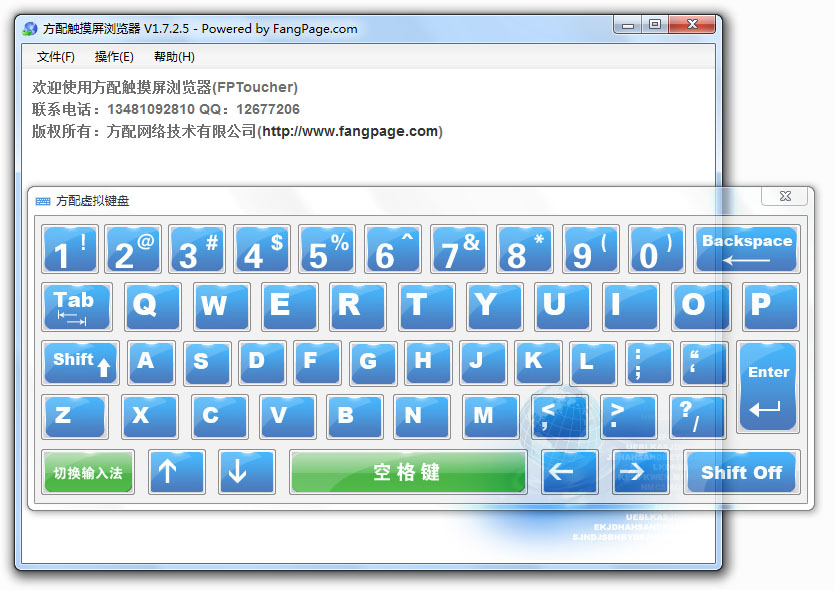Tap the 5 % key
The image size is (834, 590).
328,249
